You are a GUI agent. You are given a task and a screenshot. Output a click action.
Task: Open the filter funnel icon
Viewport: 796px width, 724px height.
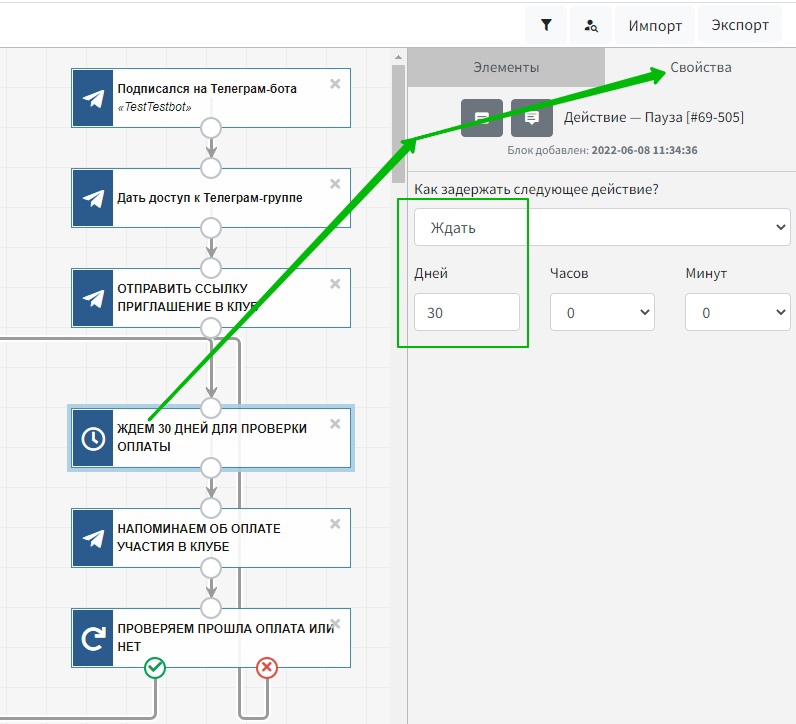tap(546, 25)
